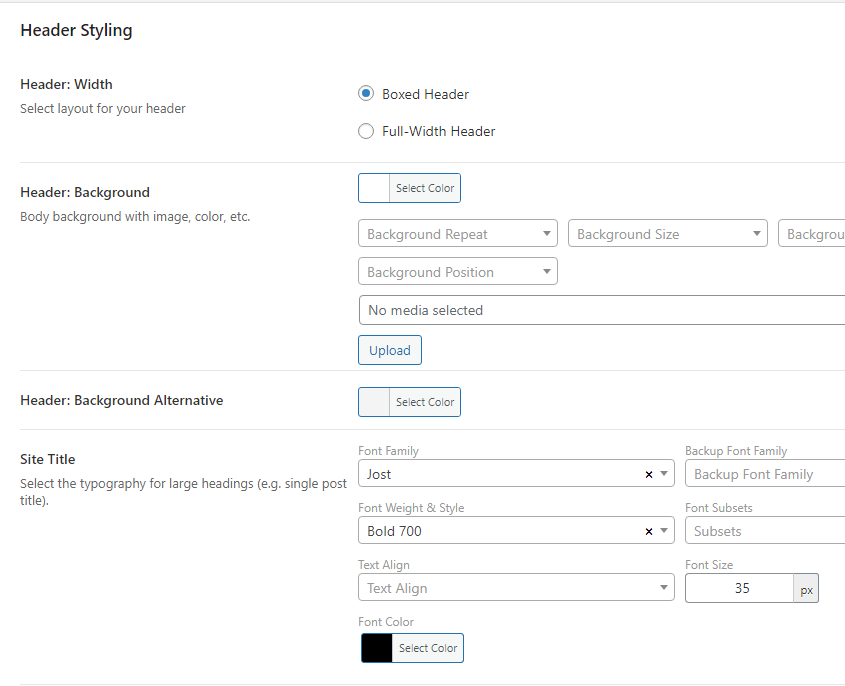845x686 pixels.
Task: Click dropdown arrow of Font Weight field
Action: tap(664, 531)
